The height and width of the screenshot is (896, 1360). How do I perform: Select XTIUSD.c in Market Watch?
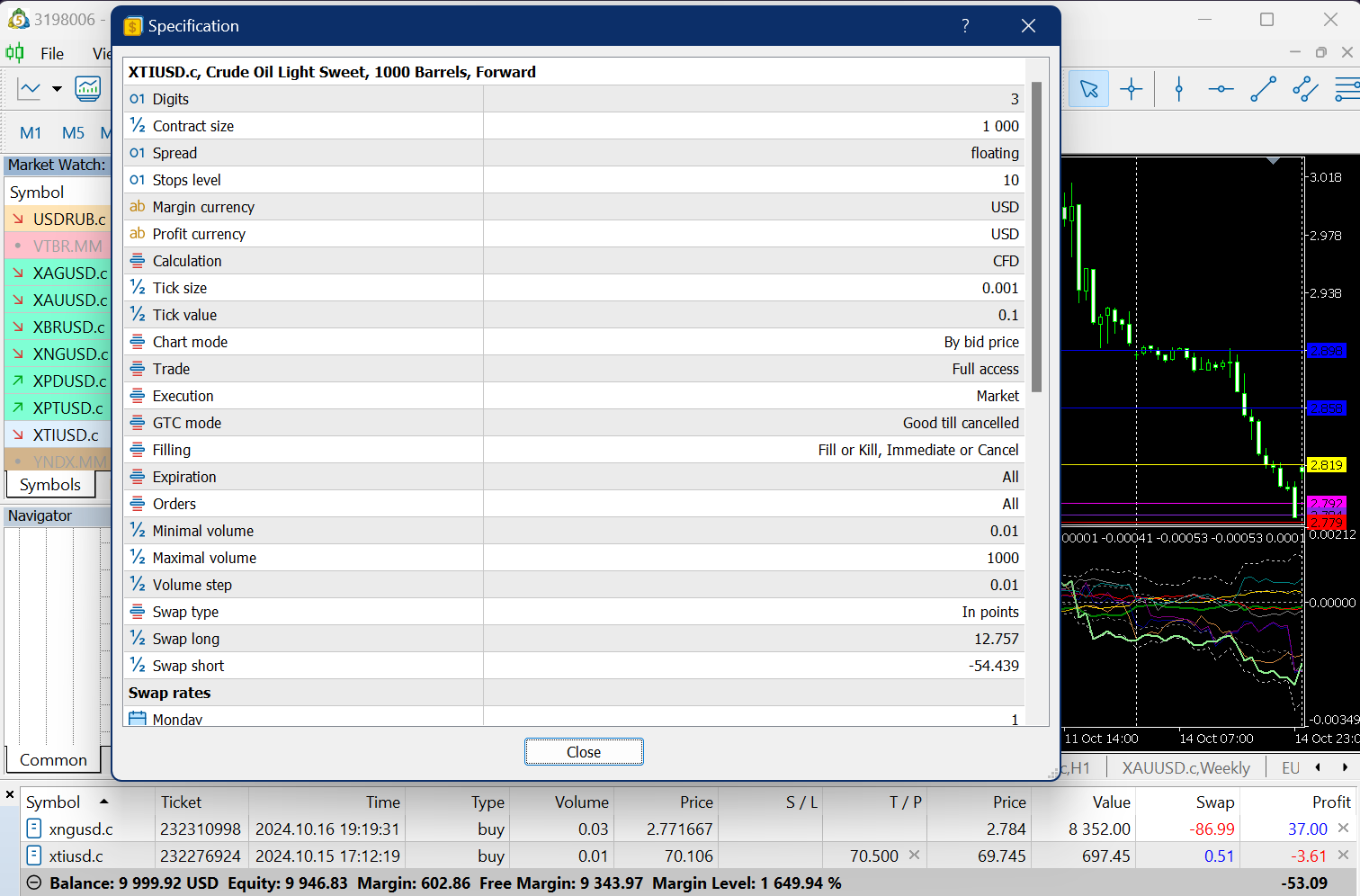[x=58, y=435]
